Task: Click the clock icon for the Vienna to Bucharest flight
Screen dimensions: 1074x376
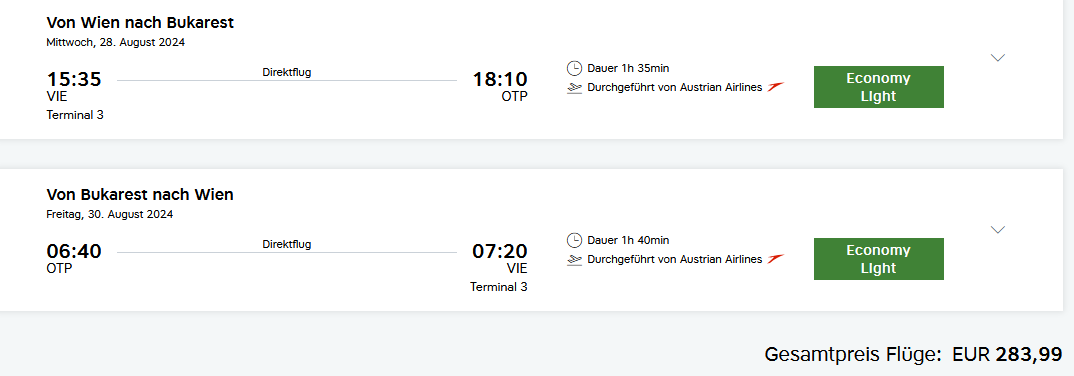Action: pyautogui.click(x=574, y=68)
